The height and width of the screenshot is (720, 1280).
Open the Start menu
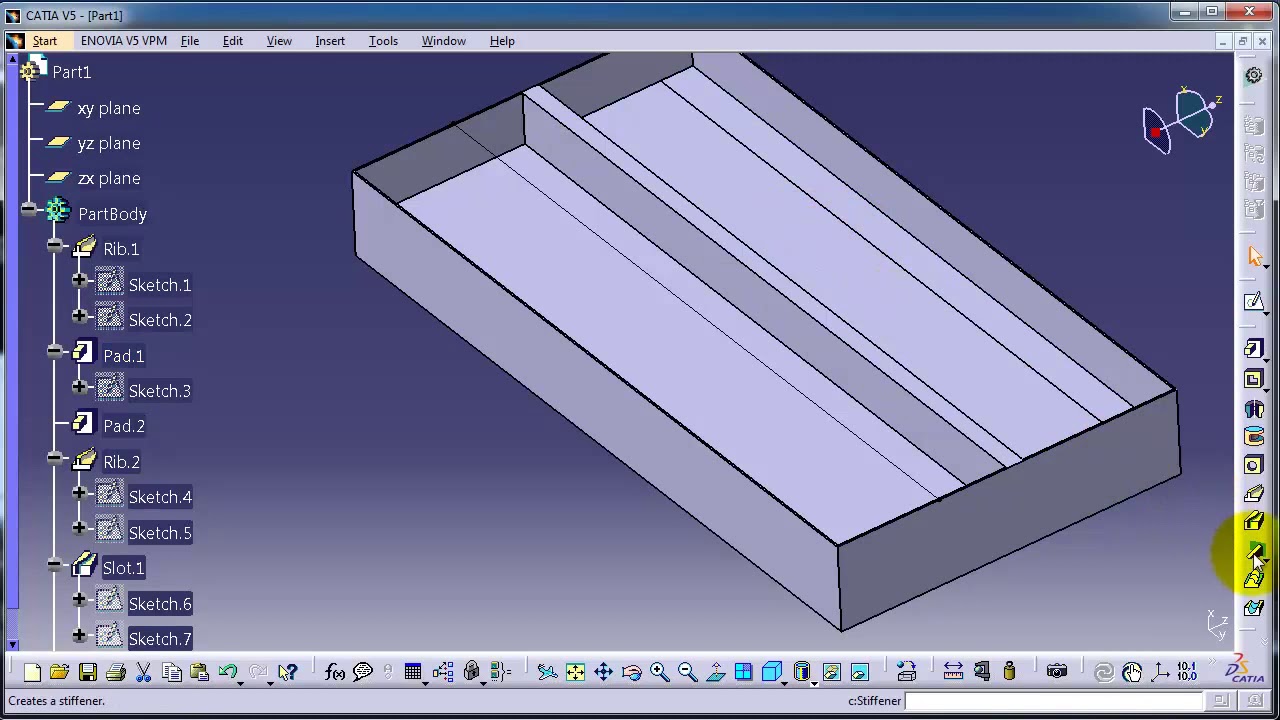tap(45, 41)
